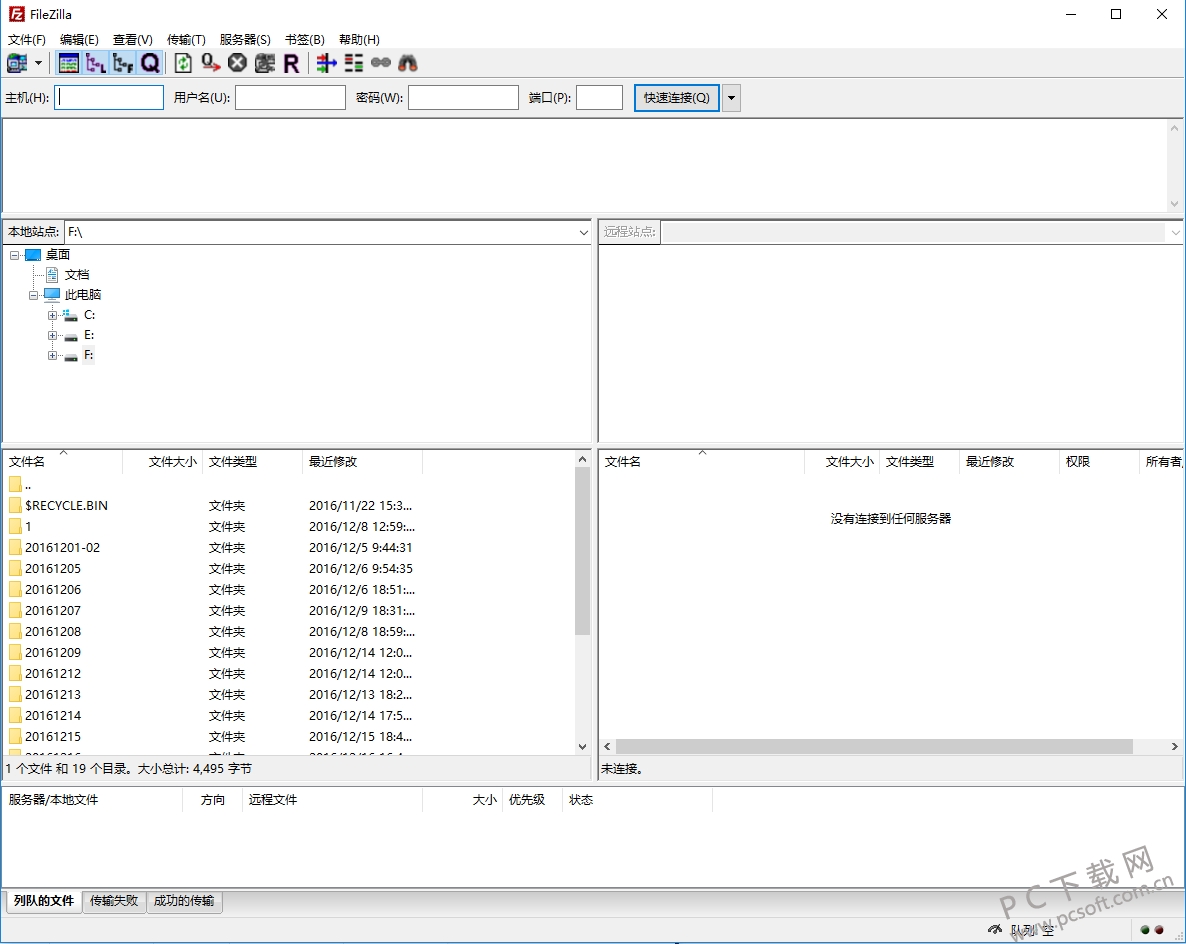Viewport: 1186px width, 944px height.
Task: Open filename filters icon with arrows
Action: coord(326,64)
